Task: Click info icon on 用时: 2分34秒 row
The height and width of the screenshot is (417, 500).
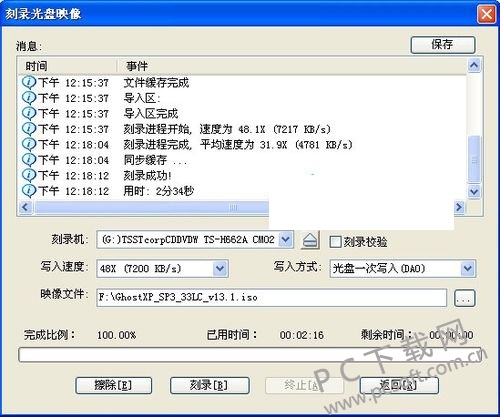Action: (x=29, y=191)
